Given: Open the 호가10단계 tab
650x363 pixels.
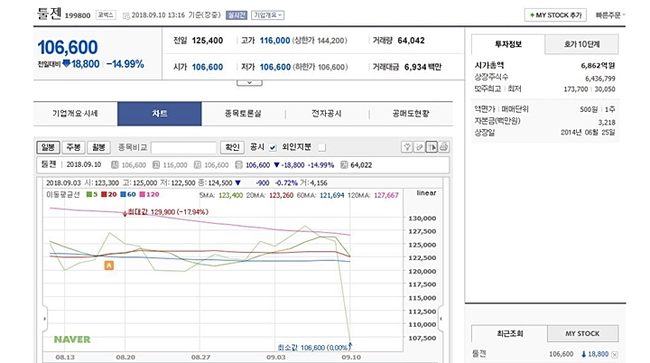Looking at the screenshot, I should click(x=582, y=44).
